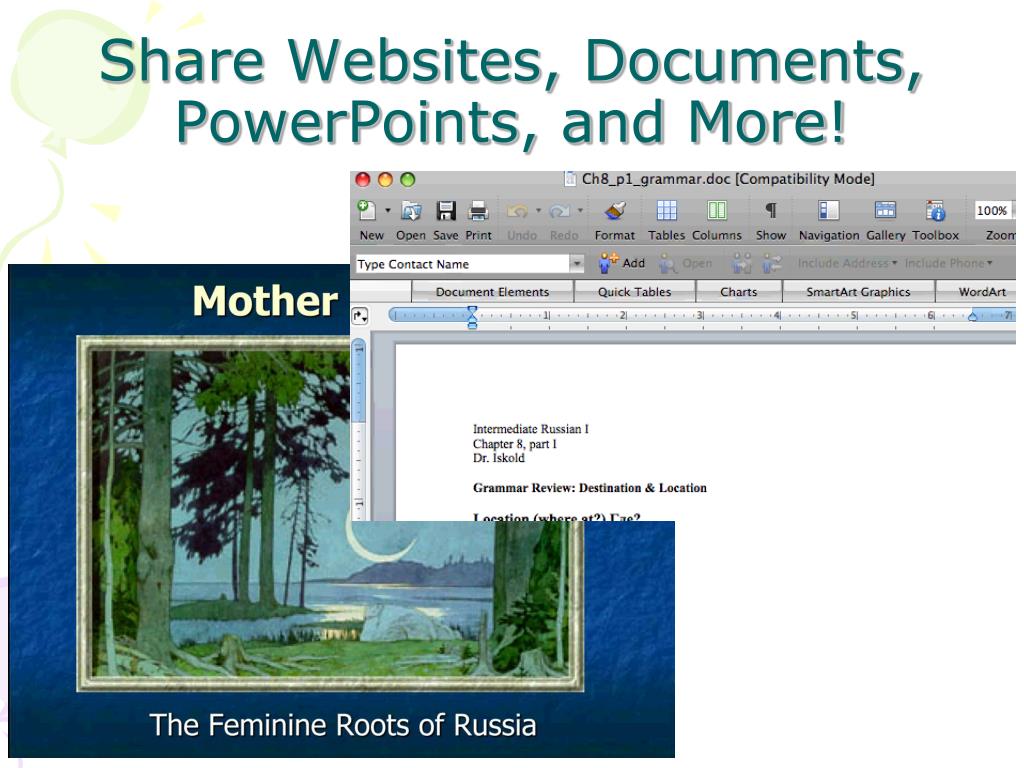Click the vertical ruler beside the page

point(359,430)
